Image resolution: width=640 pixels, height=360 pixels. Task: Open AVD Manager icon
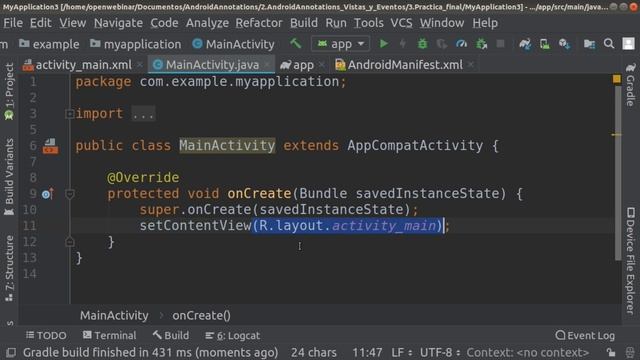point(544,44)
